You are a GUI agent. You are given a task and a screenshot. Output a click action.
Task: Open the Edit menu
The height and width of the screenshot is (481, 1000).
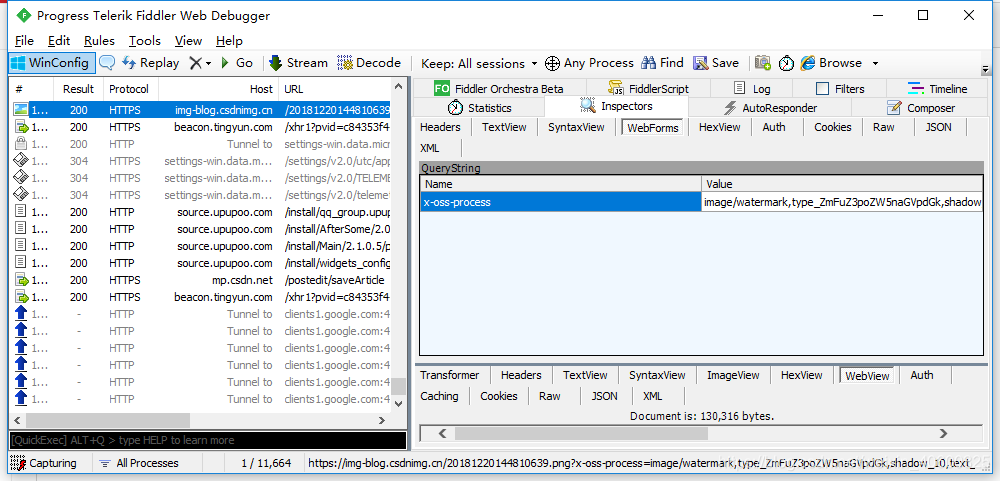(59, 41)
